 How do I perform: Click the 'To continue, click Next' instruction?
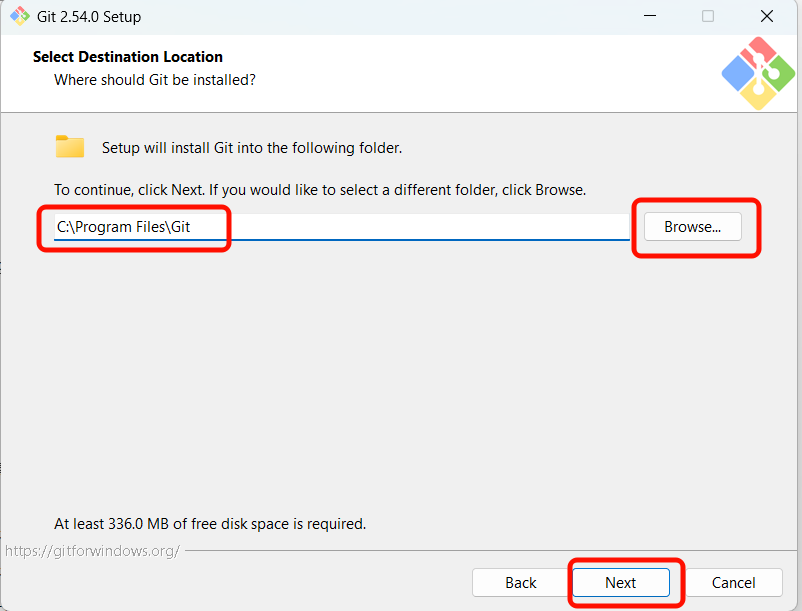click(x=320, y=190)
